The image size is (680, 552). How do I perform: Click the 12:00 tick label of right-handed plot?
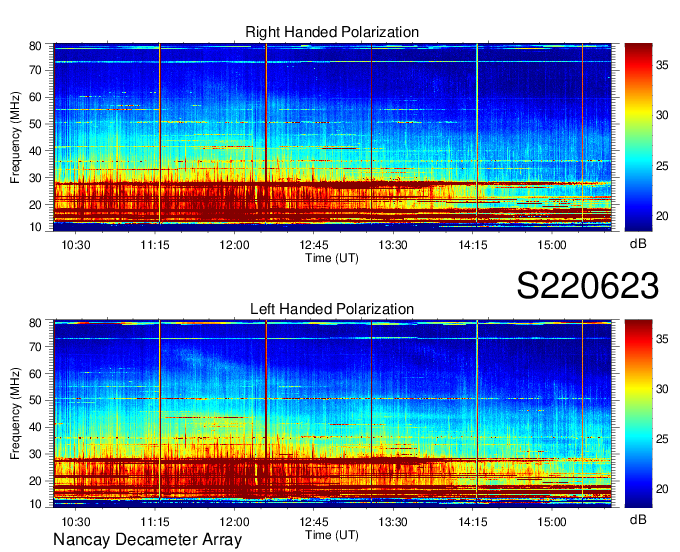coord(235,245)
